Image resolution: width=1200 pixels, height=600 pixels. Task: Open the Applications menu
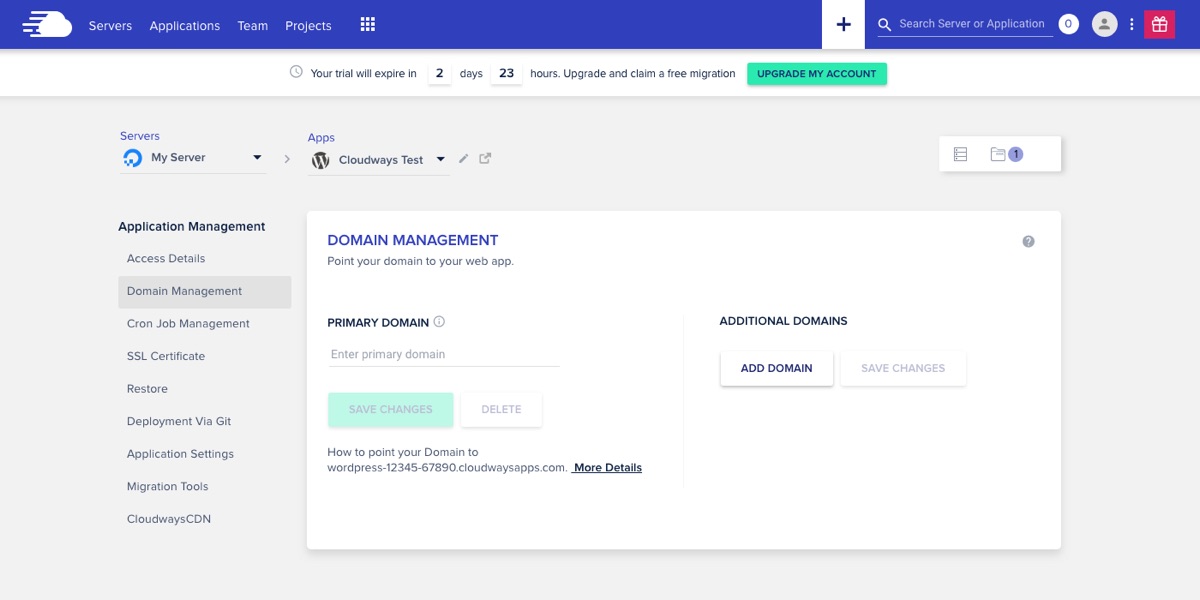click(x=185, y=26)
